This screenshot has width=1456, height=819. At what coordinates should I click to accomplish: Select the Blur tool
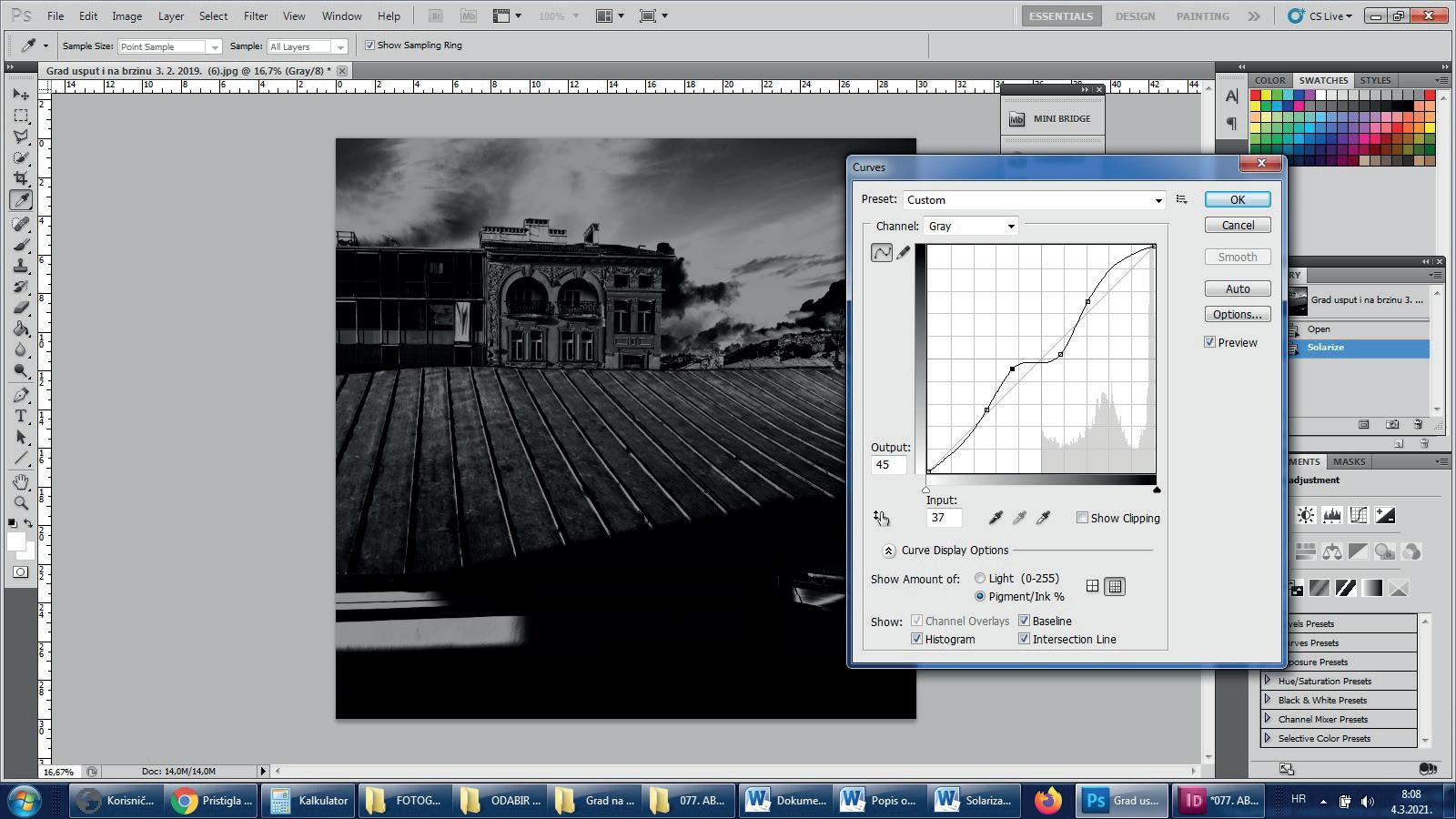coord(21,349)
